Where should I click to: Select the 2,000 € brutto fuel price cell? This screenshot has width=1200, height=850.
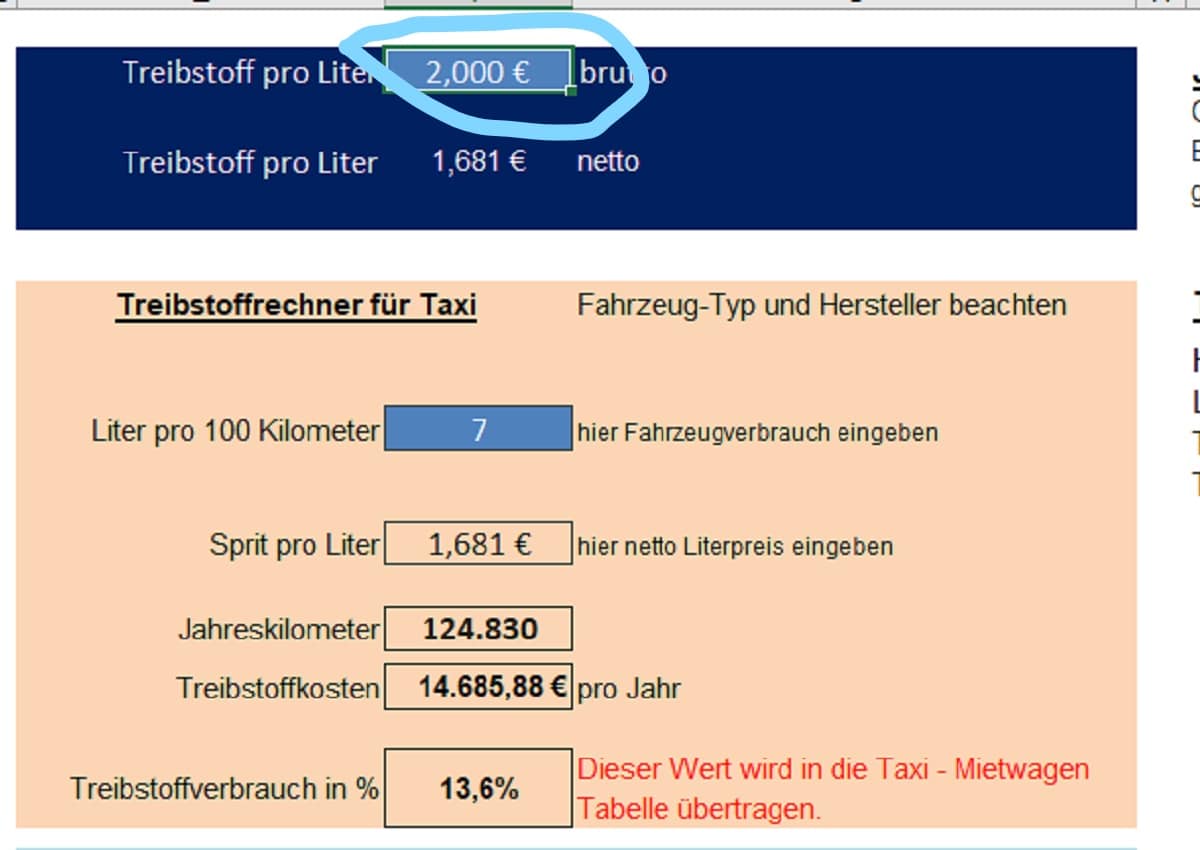pyautogui.click(x=478, y=72)
